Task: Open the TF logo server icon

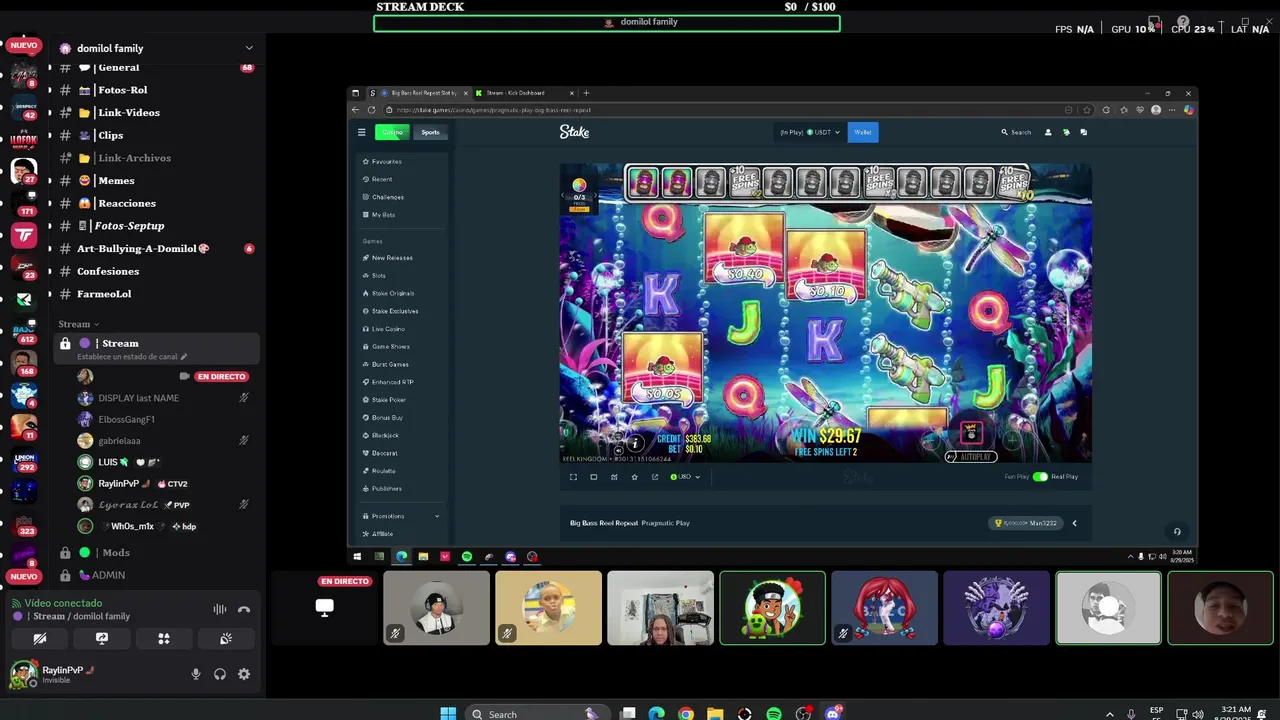Action: click(x=24, y=236)
